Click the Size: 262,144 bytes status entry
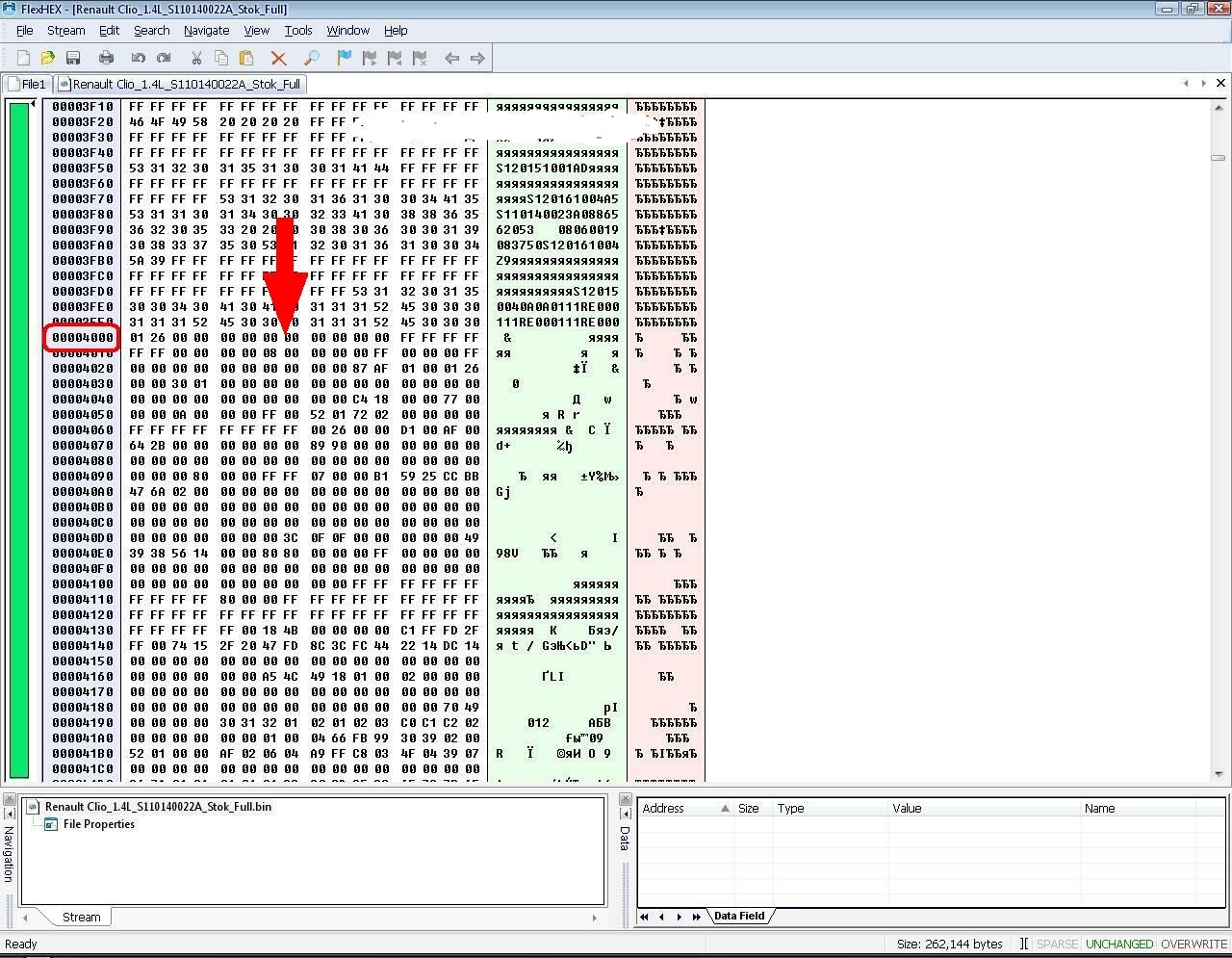The width and height of the screenshot is (1232, 958). point(949,944)
